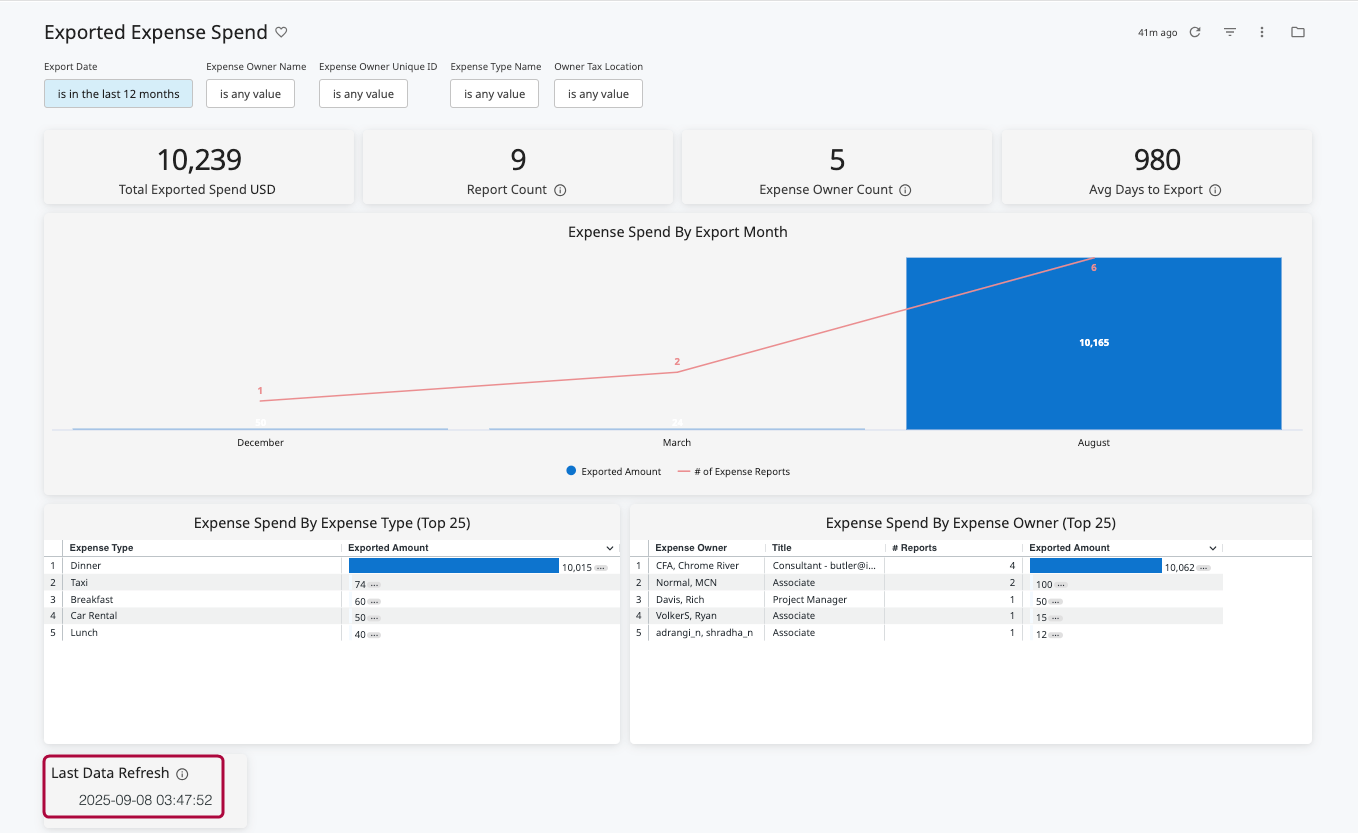
Task: Click the info icon beside Avg Days to Export
Action: coord(1213,189)
